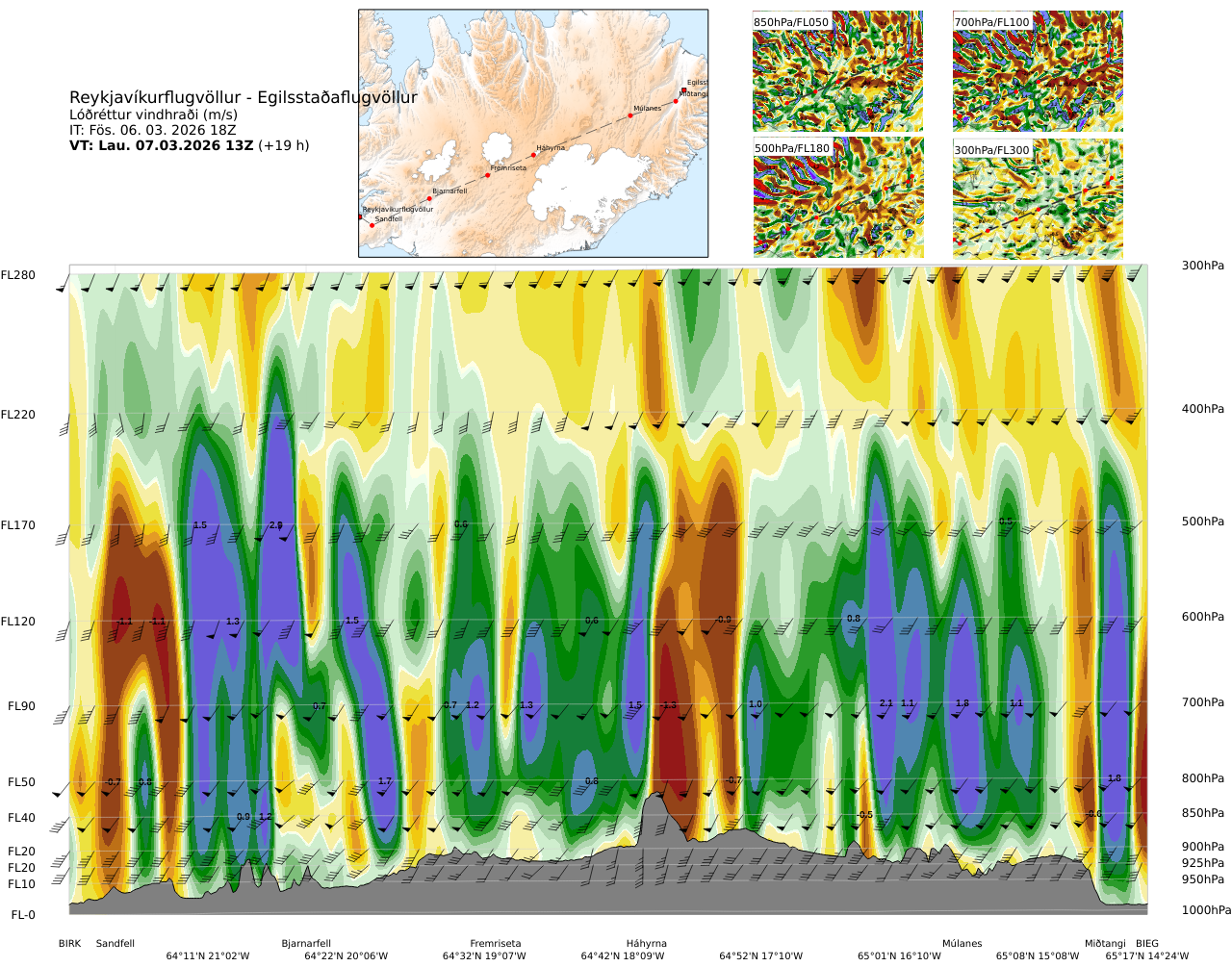1232x967 pixels.
Task: Click the Sandfell label below the chart
Action: (x=115, y=944)
